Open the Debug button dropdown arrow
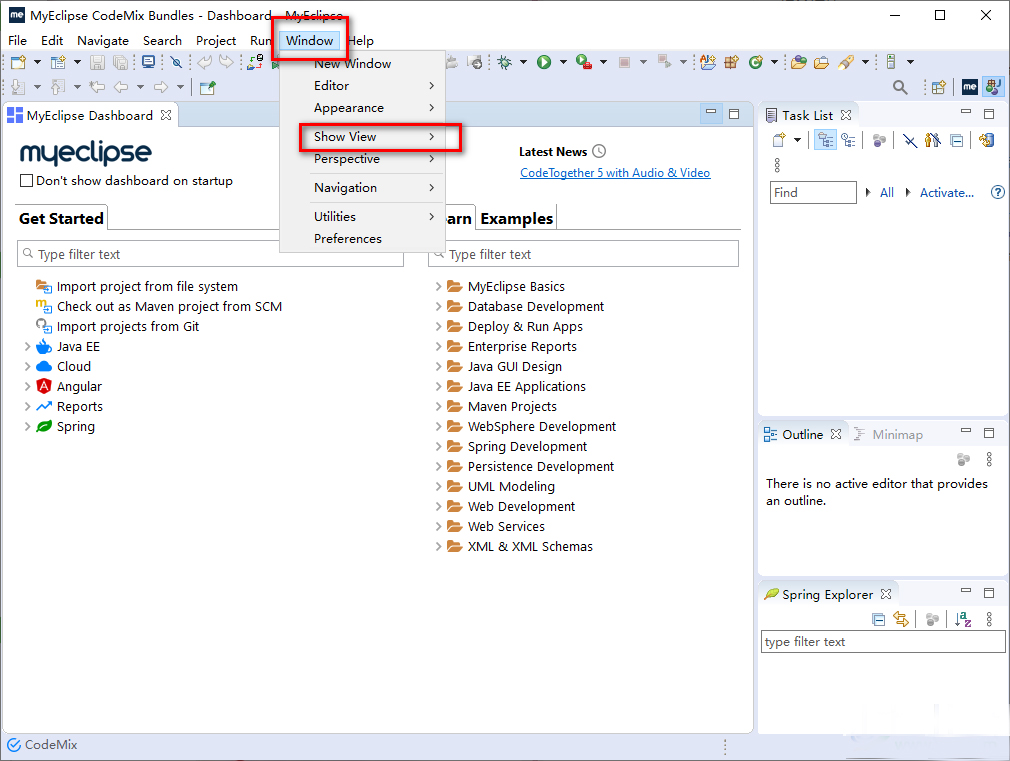 coord(523,63)
